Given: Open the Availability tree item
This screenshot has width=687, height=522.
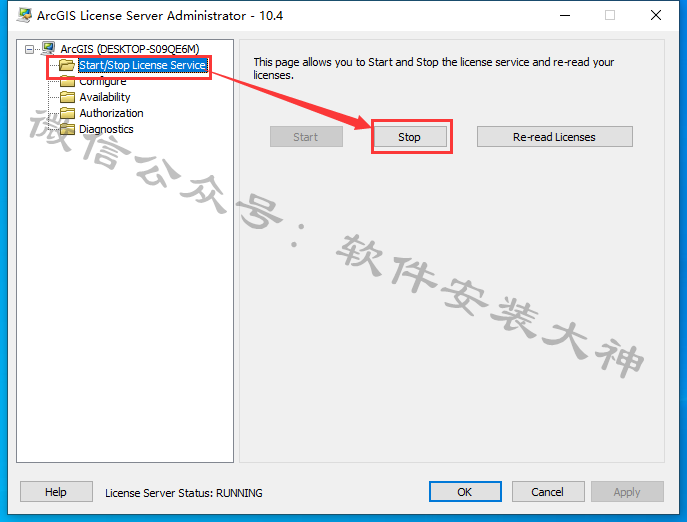Looking at the screenshot, I should point(105,97).
